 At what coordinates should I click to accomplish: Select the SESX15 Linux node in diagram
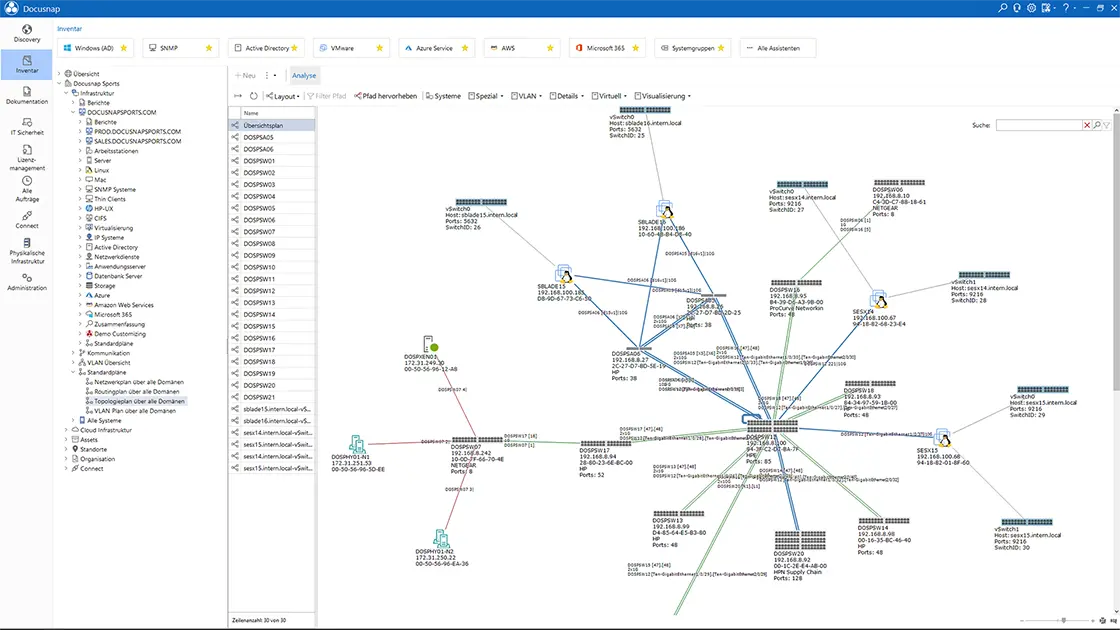(943, 438)
